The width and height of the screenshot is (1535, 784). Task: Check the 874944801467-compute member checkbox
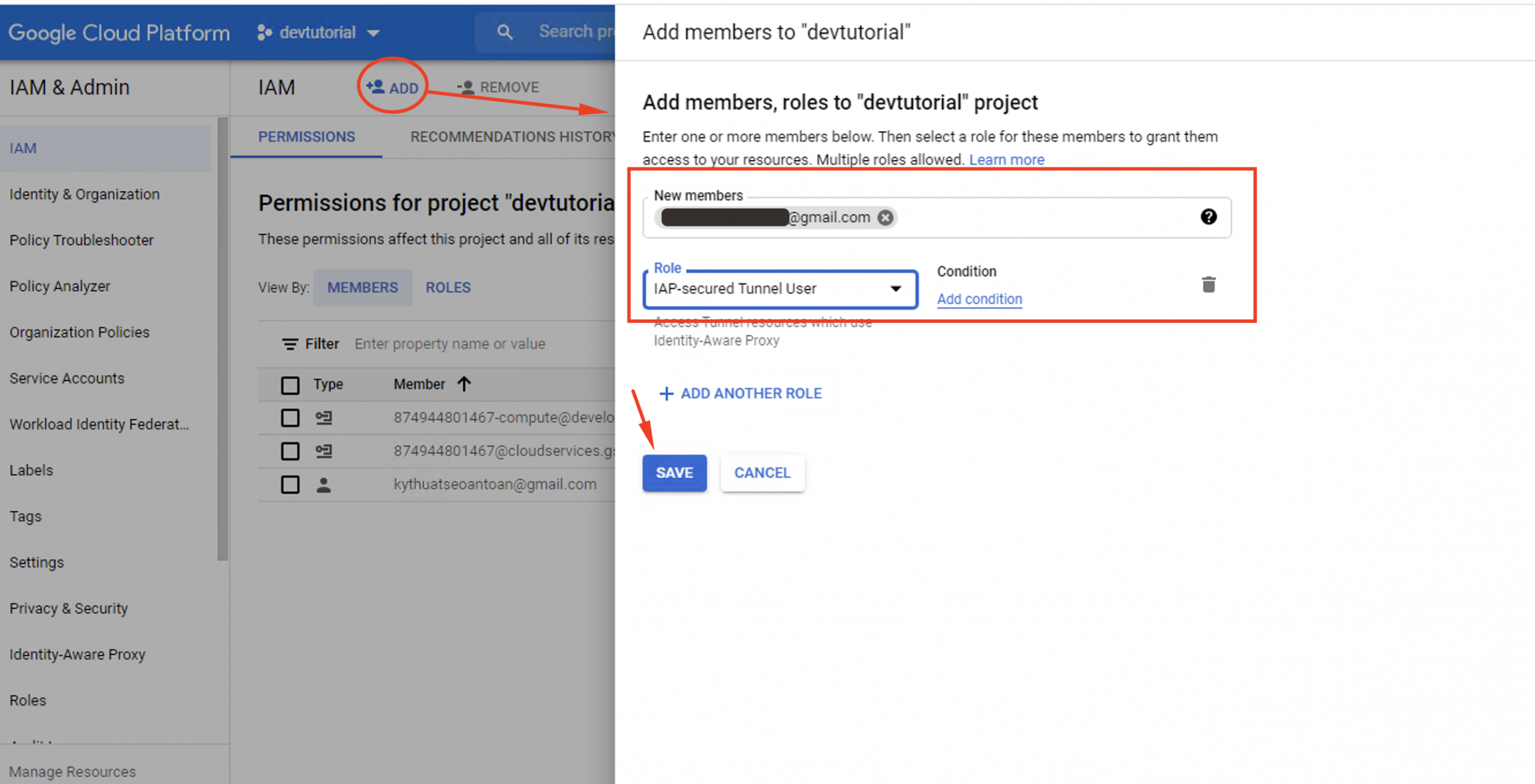[290, 418]
